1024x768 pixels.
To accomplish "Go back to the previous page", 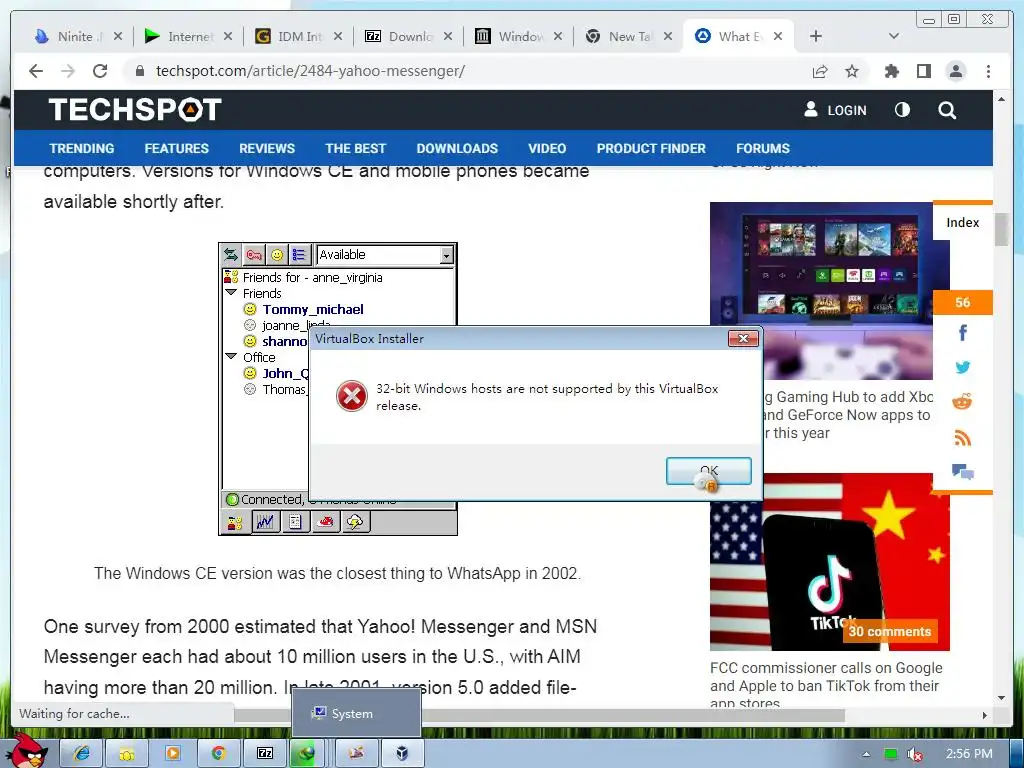I will click(36, 71).
